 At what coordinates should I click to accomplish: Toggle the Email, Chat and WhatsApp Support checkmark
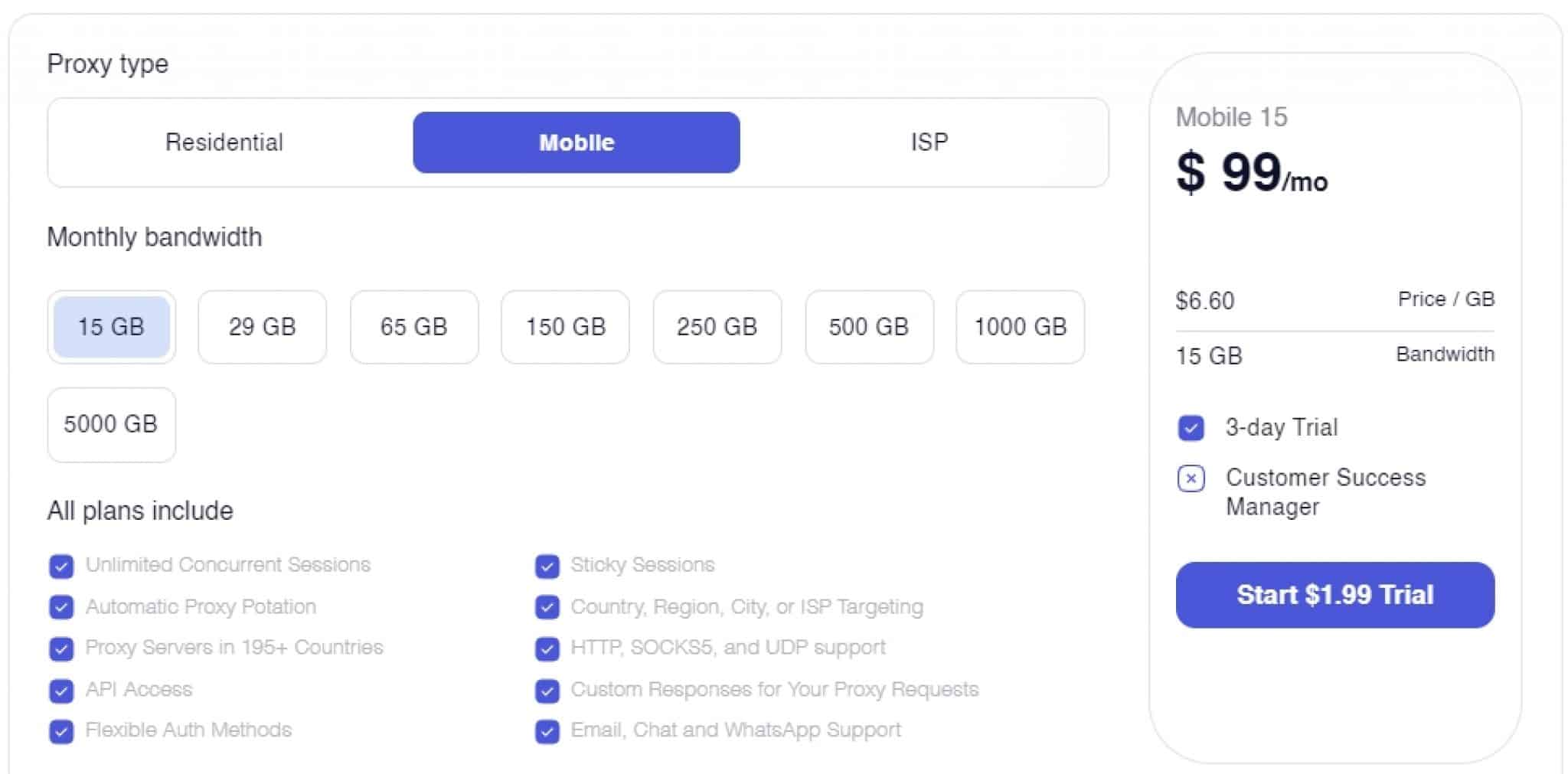547,731
